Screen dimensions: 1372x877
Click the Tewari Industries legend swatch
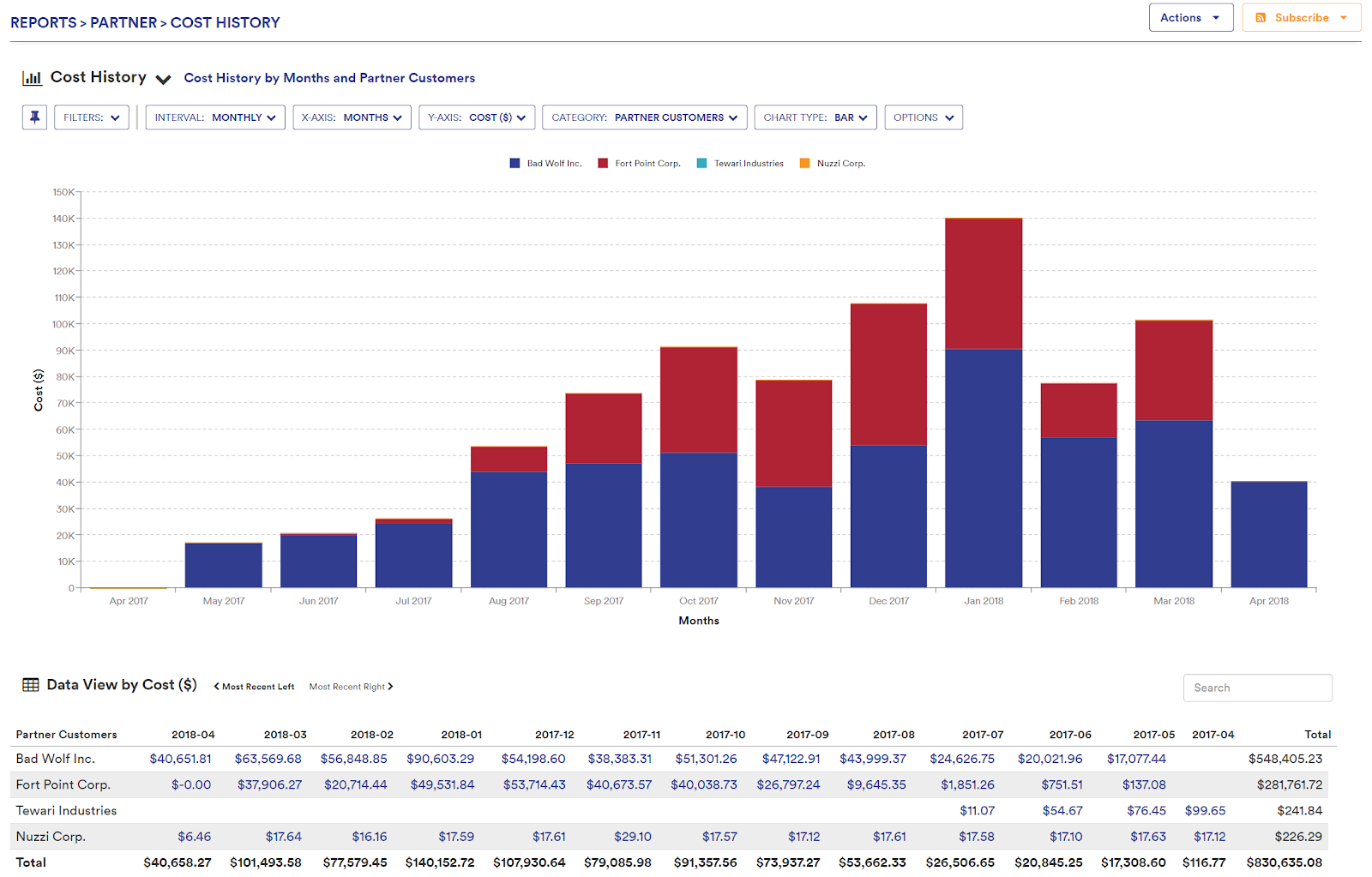(701, 162)
